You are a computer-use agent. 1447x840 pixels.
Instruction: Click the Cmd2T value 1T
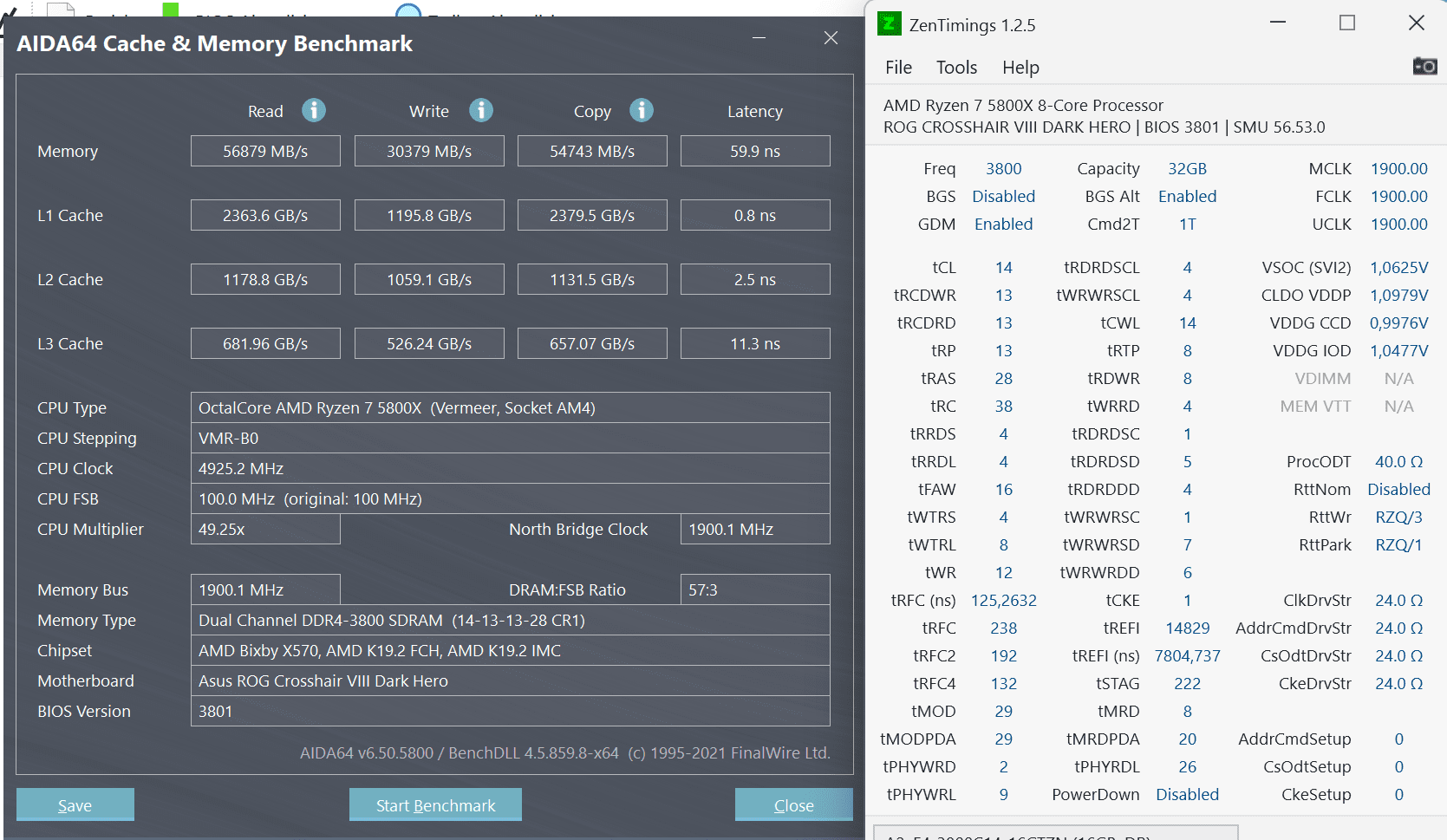click(x=1188, y=224)
